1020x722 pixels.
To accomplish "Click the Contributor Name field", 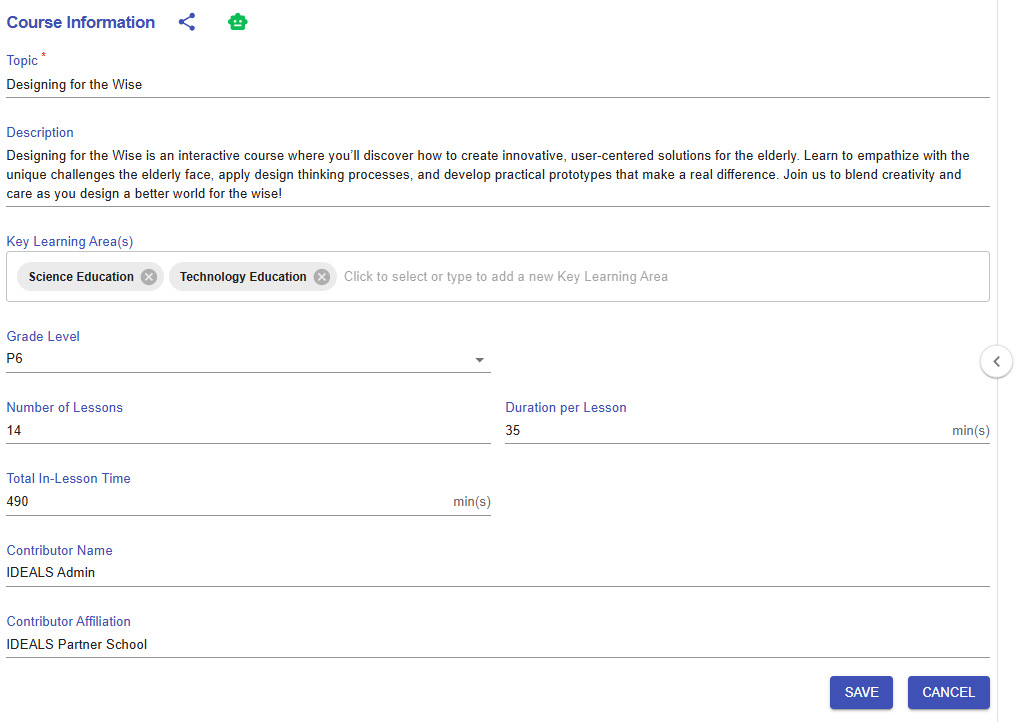I will click(497, 573).
